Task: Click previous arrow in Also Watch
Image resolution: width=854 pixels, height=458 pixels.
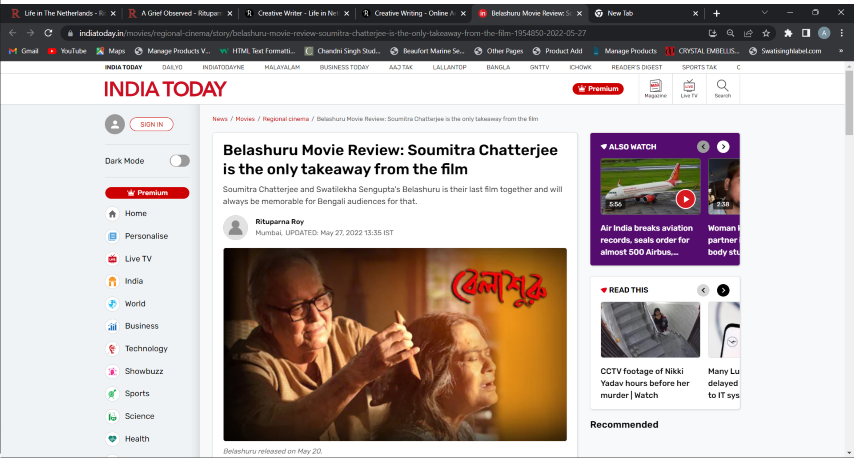Action: tap(703, 146)
